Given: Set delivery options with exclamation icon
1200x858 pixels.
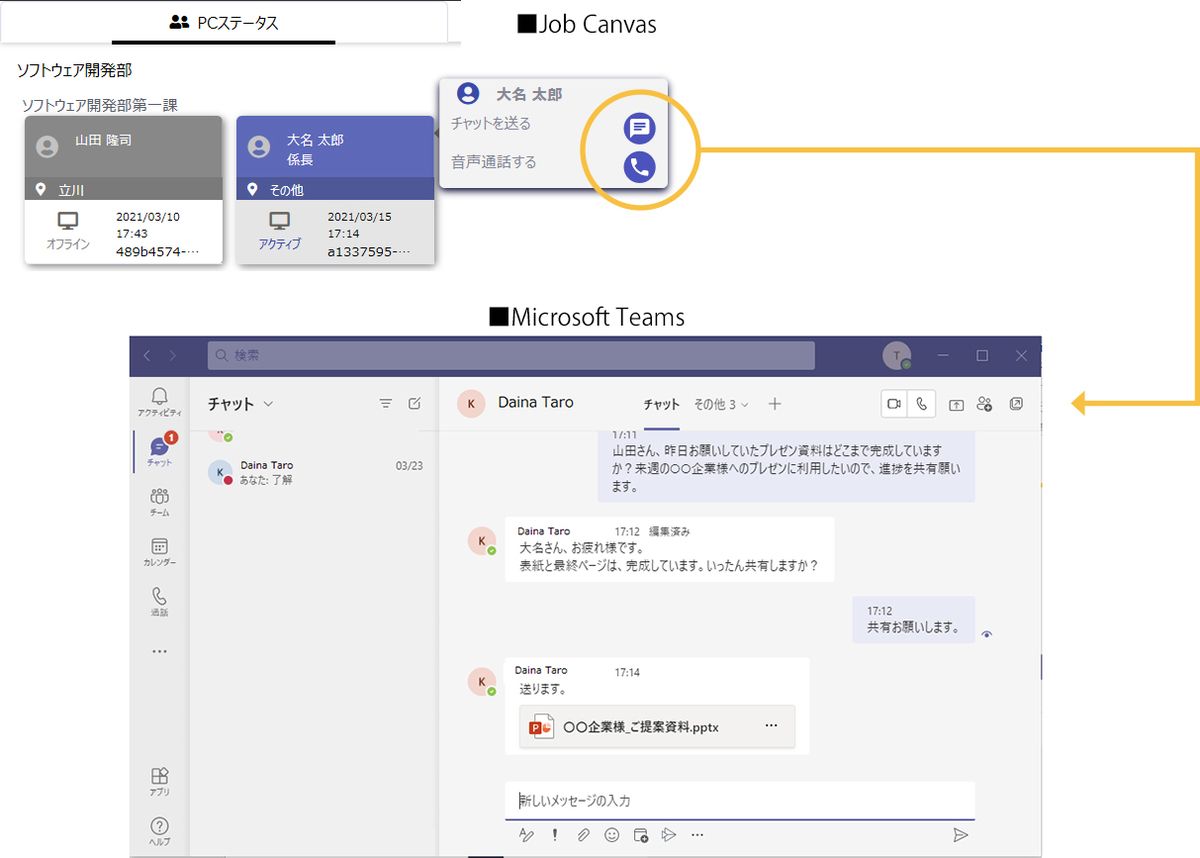Looking at the screenshot, I should click(x=555, y=835).
